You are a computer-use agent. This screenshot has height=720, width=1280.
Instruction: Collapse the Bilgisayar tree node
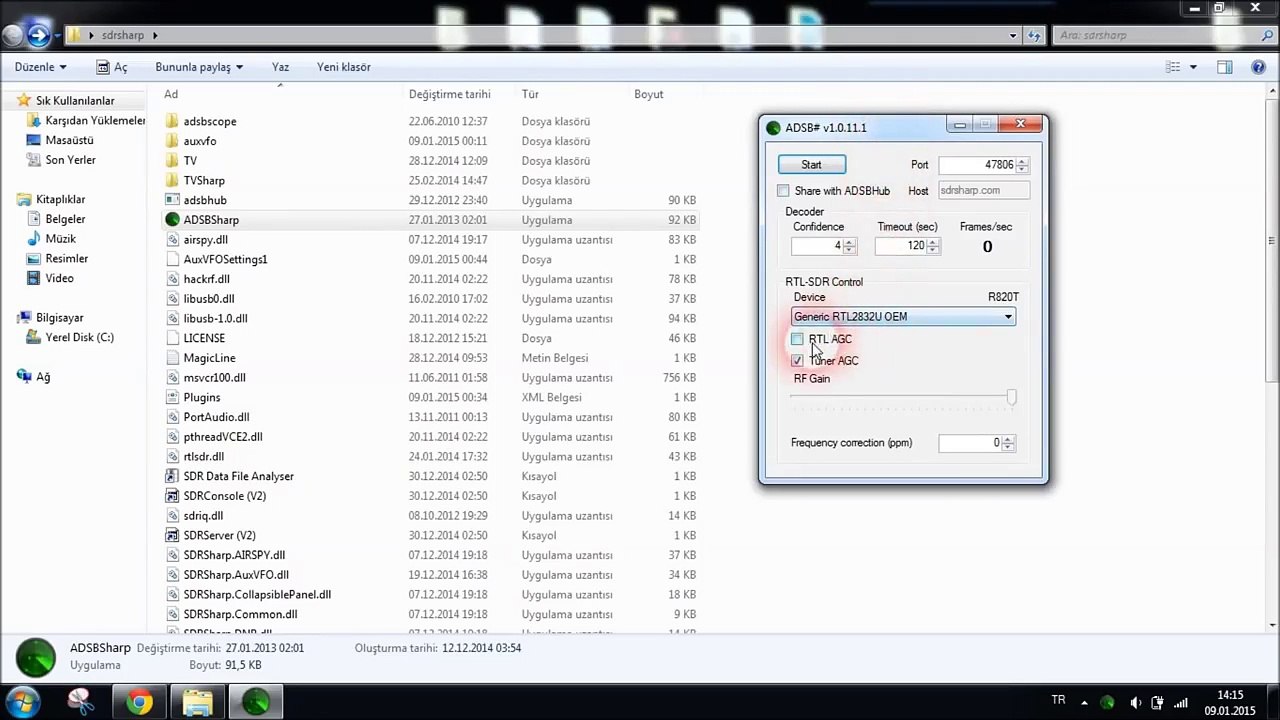pyautogui.click(x=10, y=318)
